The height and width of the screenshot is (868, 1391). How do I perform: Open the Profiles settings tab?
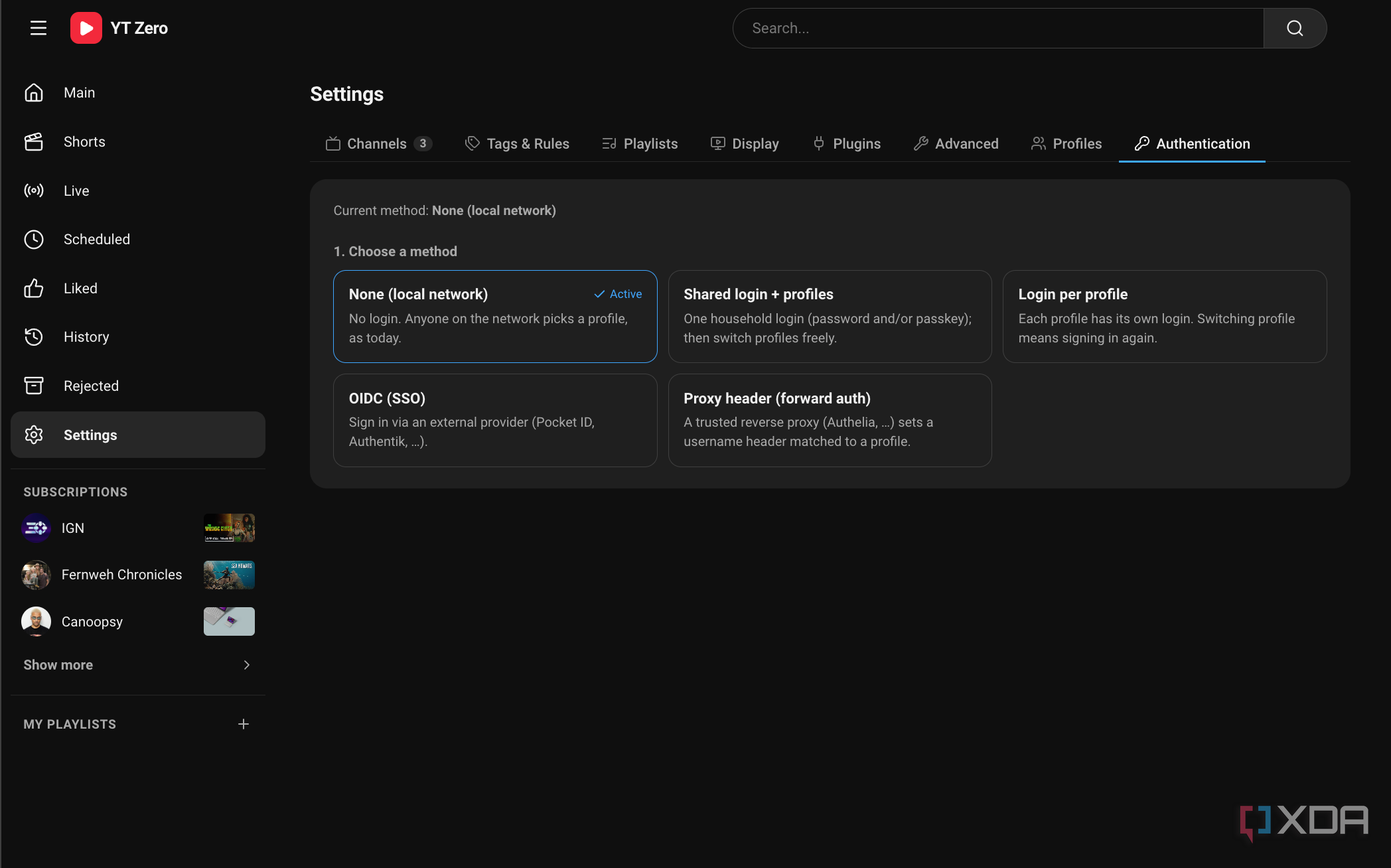[x=1066, y=144]
